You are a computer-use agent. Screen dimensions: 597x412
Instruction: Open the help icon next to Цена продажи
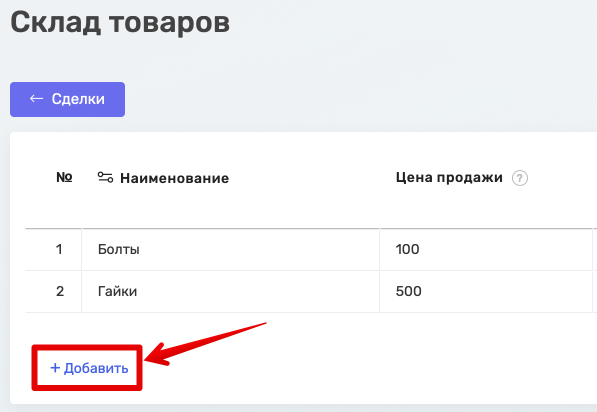pos(520,178)
